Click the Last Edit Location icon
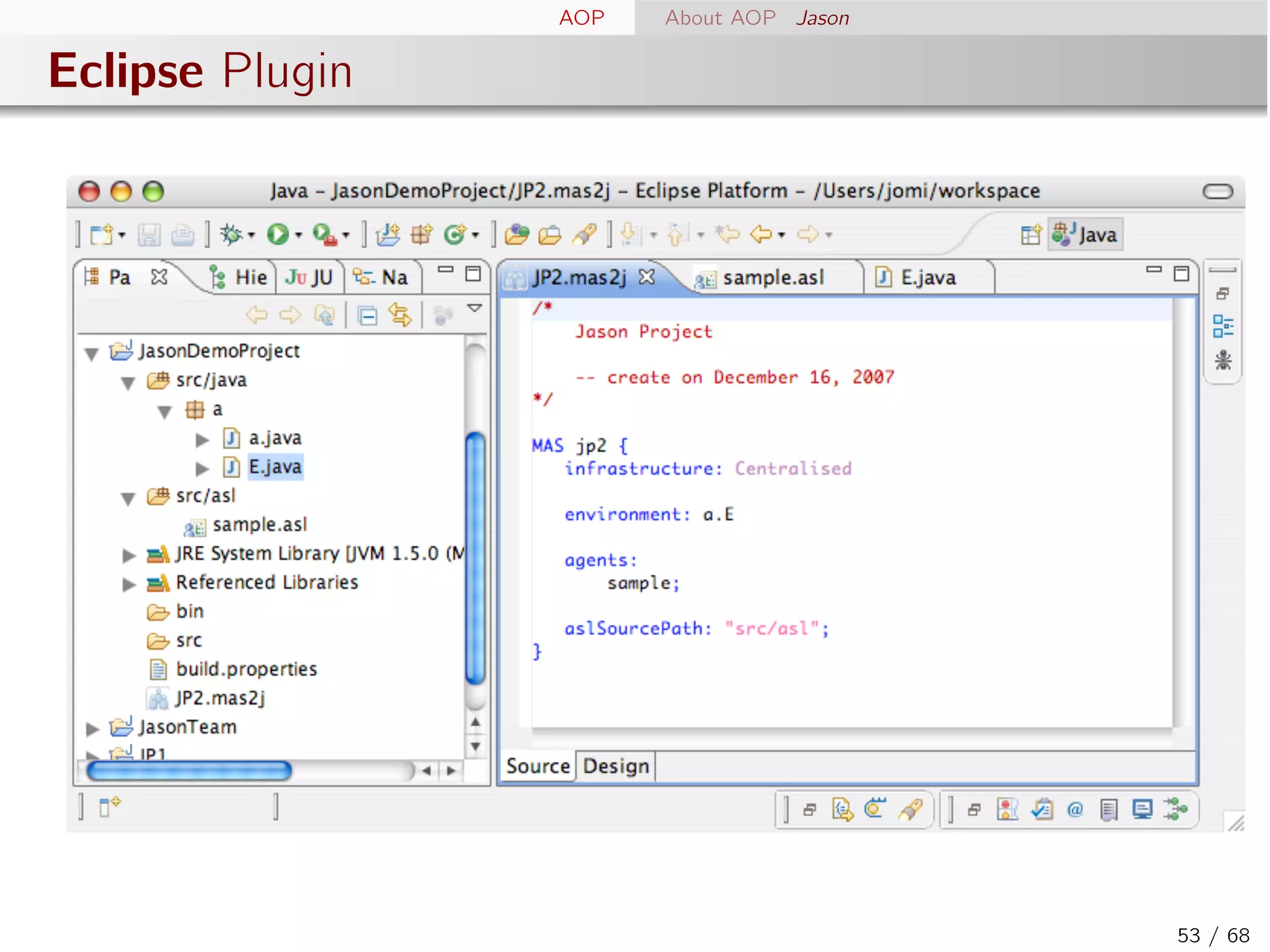 [727, 234]
